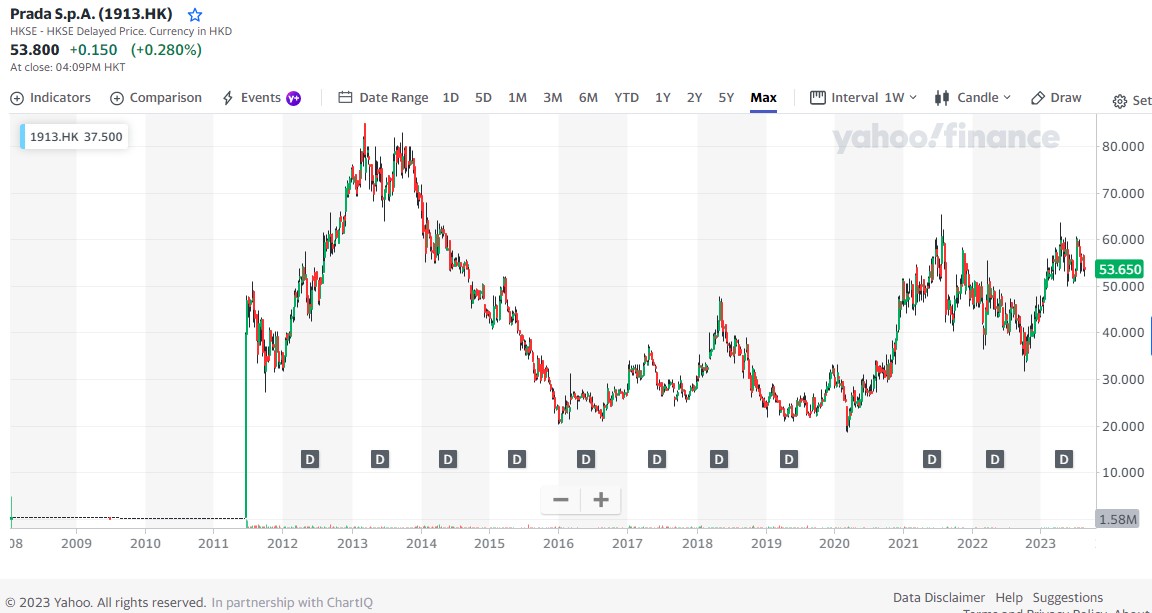Click the dividend marker near 2022
Screen dimensions: 1152x613
[x=995, y=459]
